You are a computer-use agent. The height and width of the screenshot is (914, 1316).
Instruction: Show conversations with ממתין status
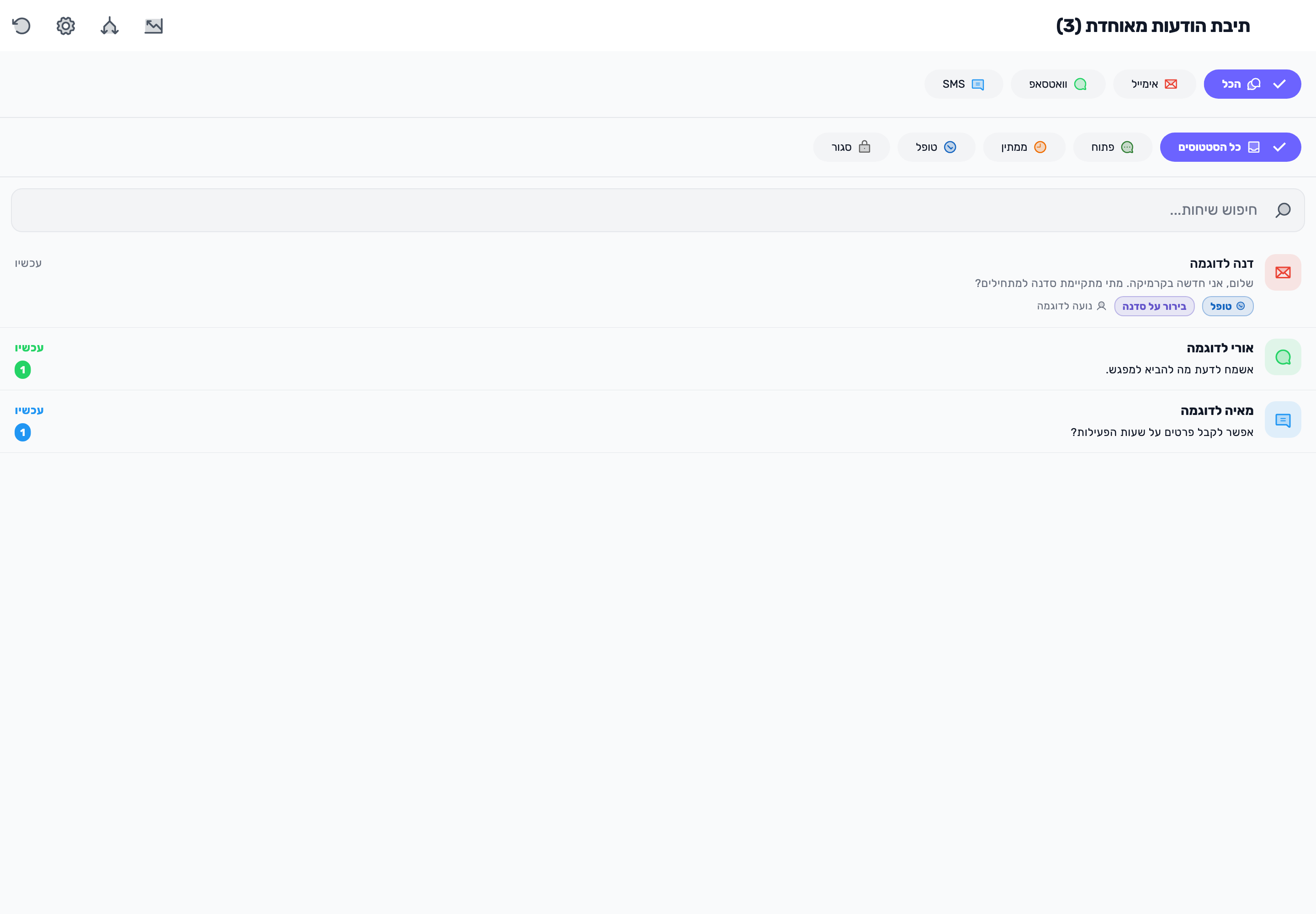(x=1024, y=147)
